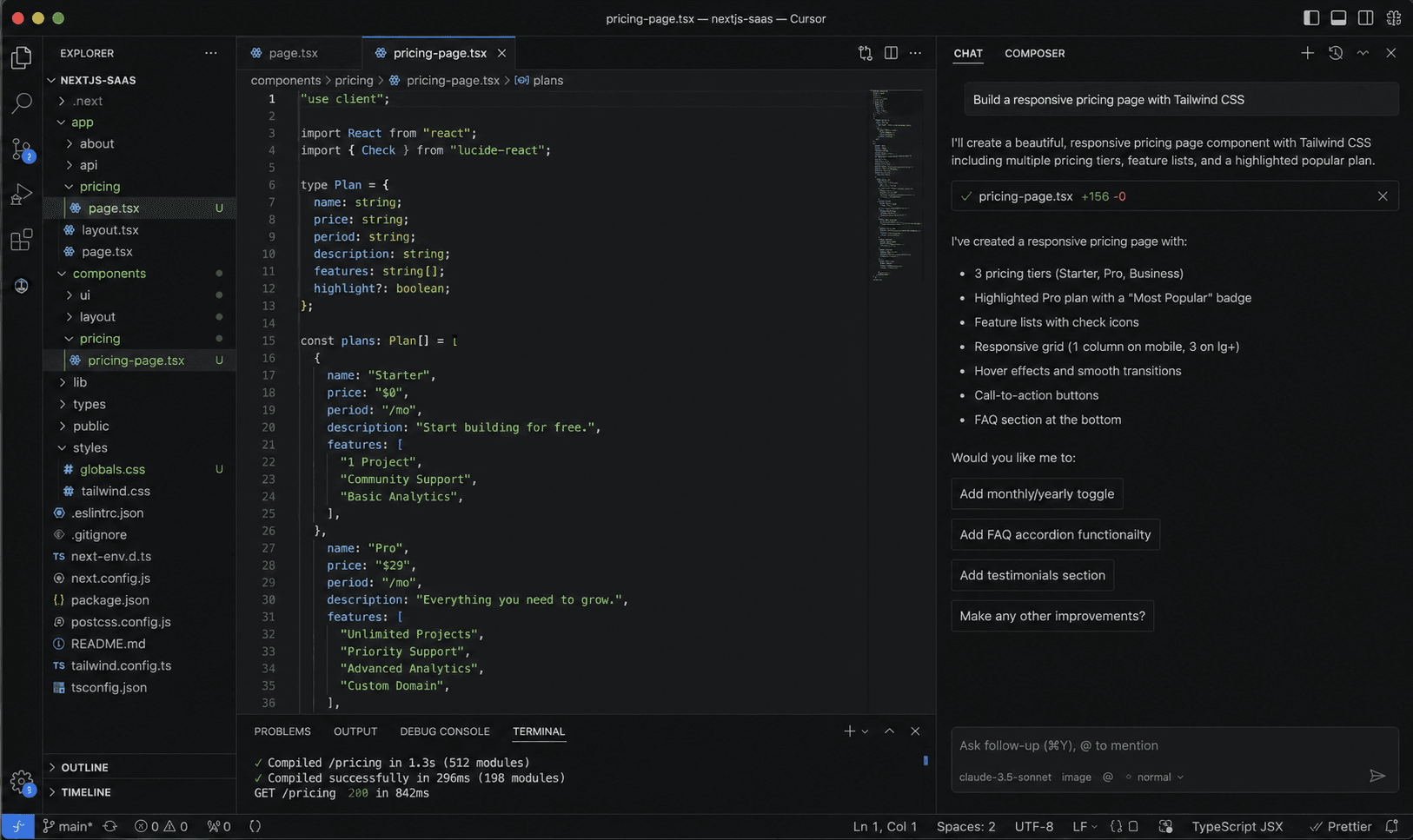Add new terminal with plus icon

click(x=849, y=731)
